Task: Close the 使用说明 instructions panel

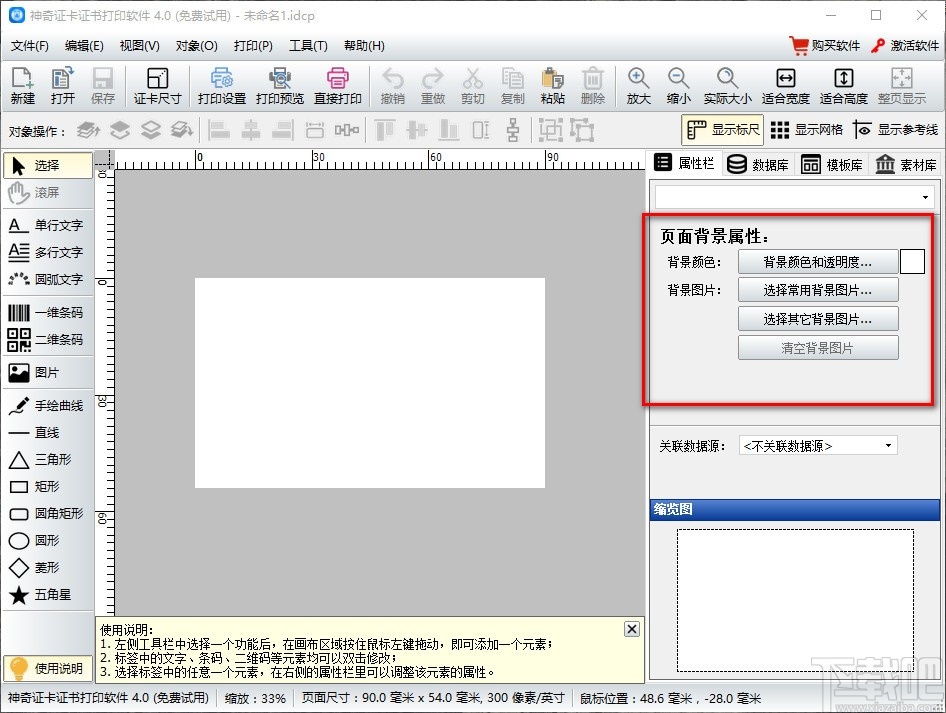Action: pyautogui.click(x=632, y=629)
